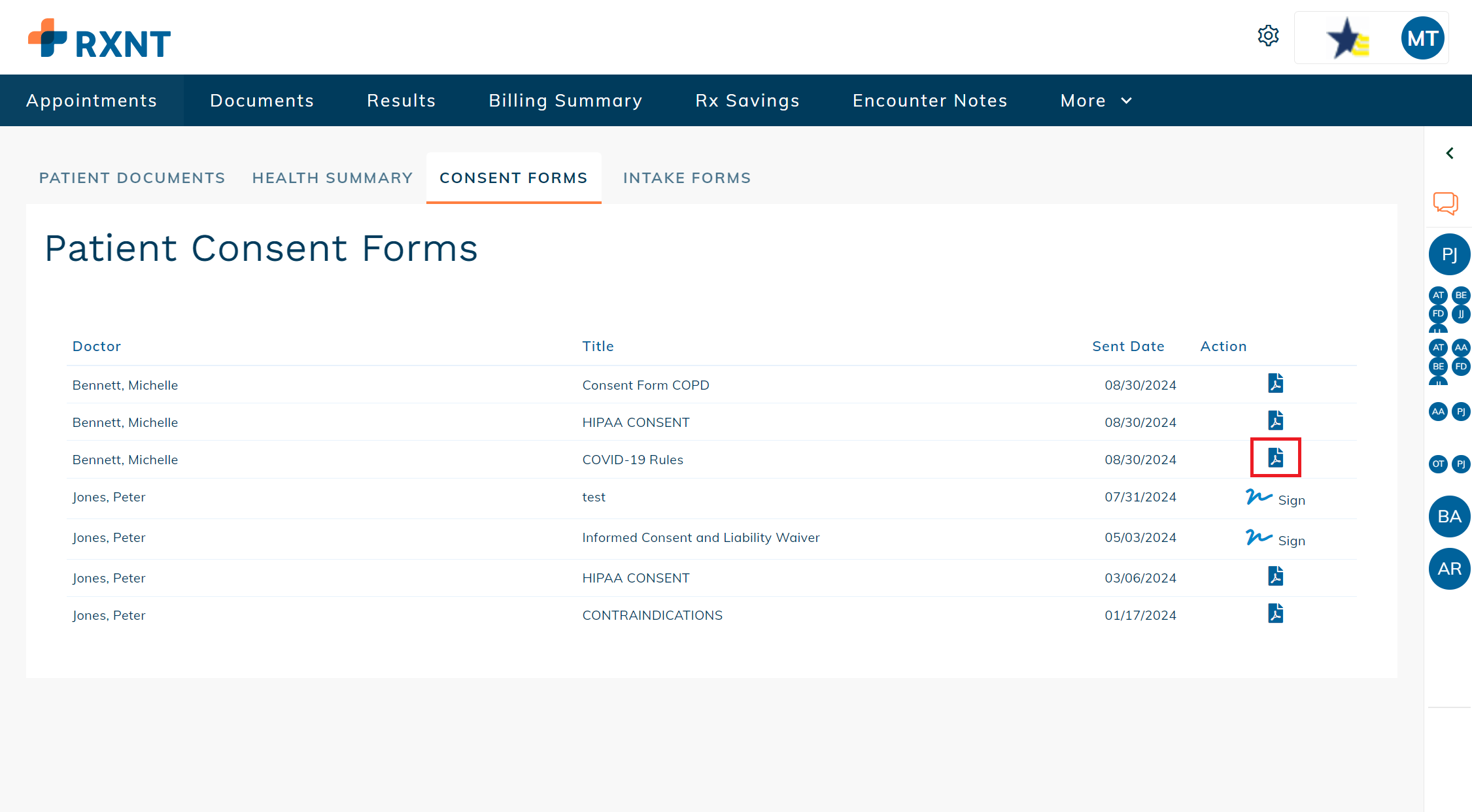Open the AA and PJ group chat
Viewport: 1472px width, 812px height.
click(1449, 411)
